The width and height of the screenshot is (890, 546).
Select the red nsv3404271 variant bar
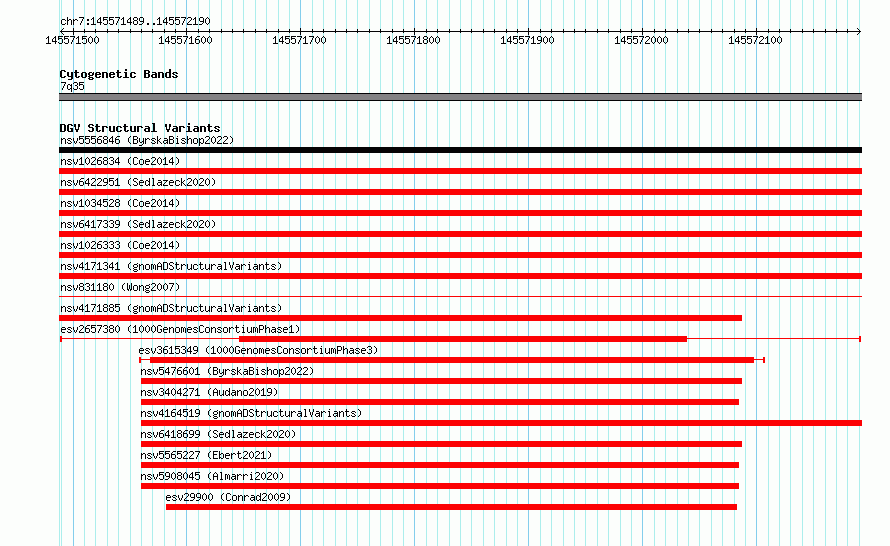[x=440, y=402]
